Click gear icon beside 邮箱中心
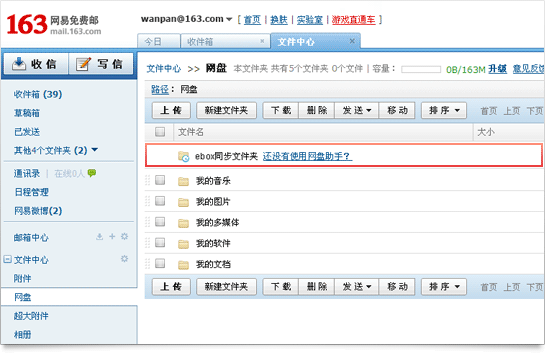This screenshot has width=545, height=360. pyautogui.click(x=124, y=237)
